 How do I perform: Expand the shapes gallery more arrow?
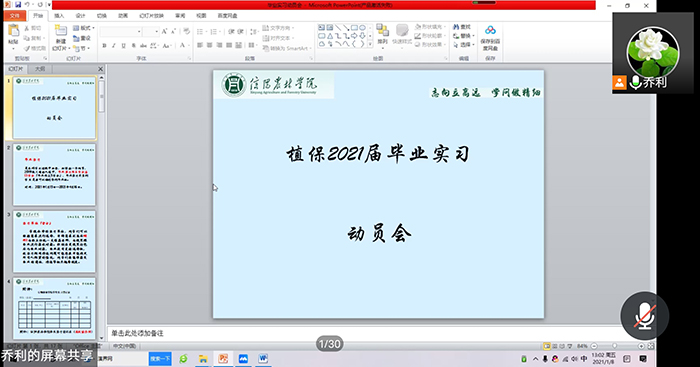(370, 44)
